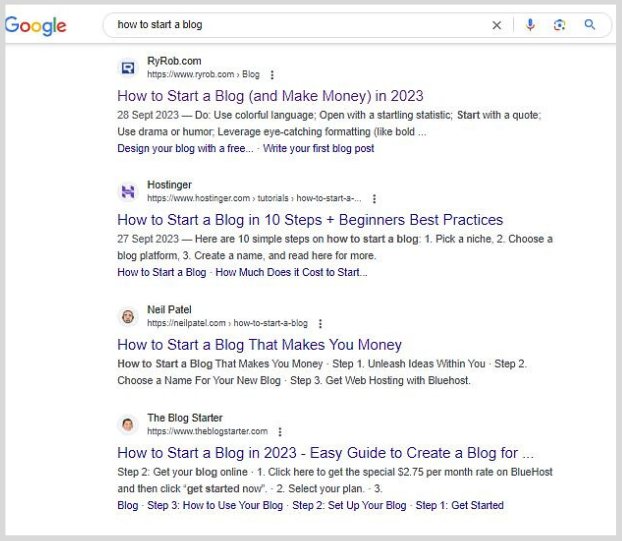Click the 'Write your first blog post' sitelink
The height and width of the screenshot is (541, 622).
tap(319, 148)
